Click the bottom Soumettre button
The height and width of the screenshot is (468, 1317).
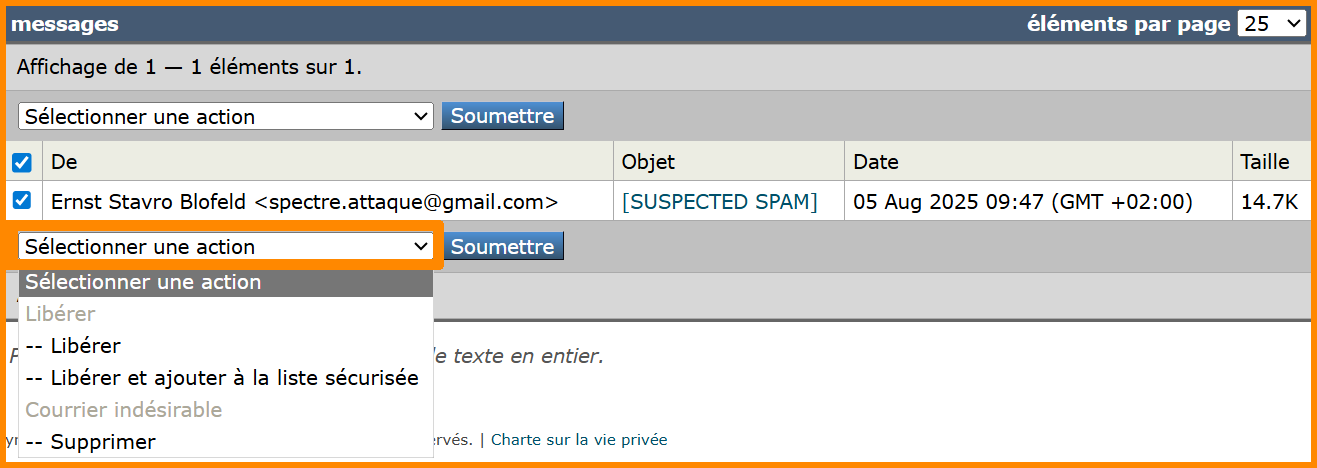coord(502,246)
